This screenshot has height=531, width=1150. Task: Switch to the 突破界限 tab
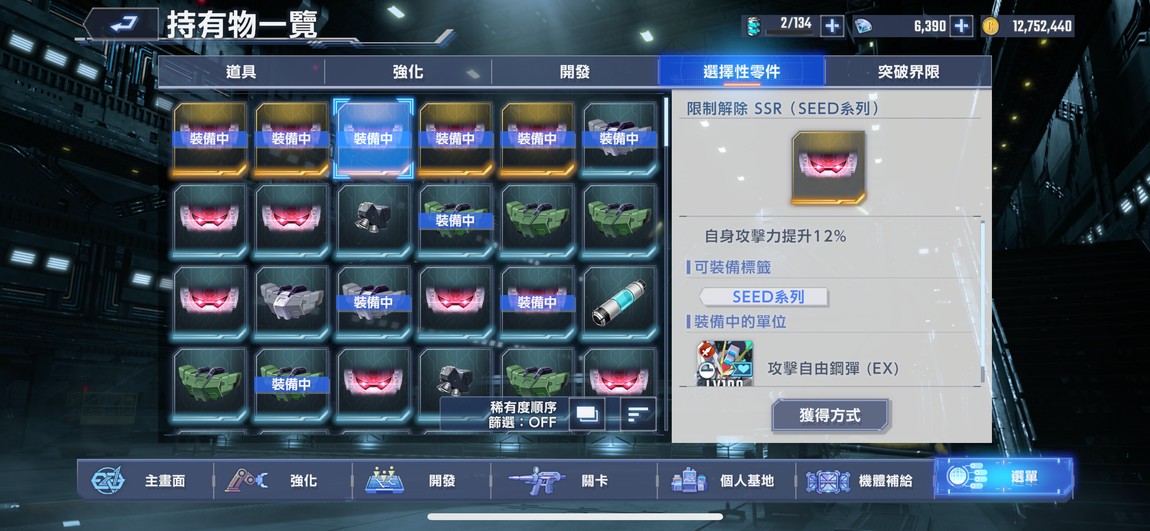point(908,72)
